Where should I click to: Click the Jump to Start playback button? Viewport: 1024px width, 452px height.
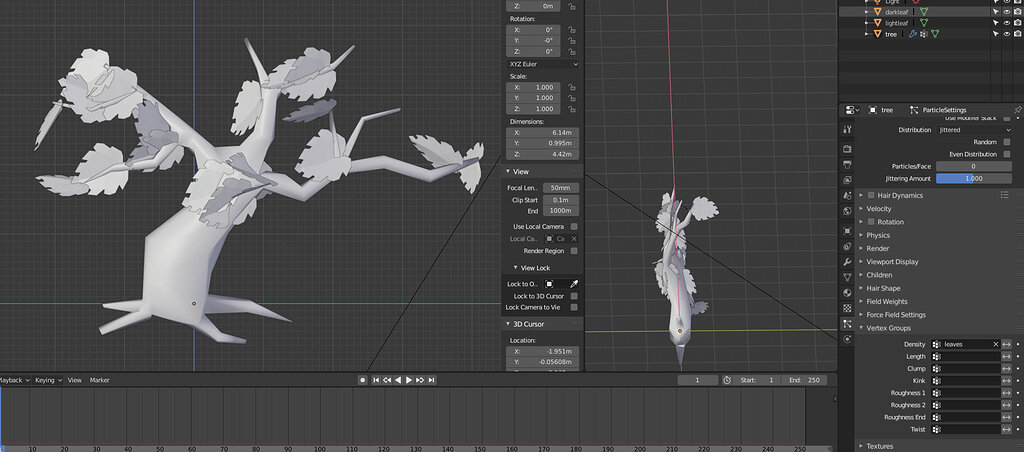coord(376,380)
